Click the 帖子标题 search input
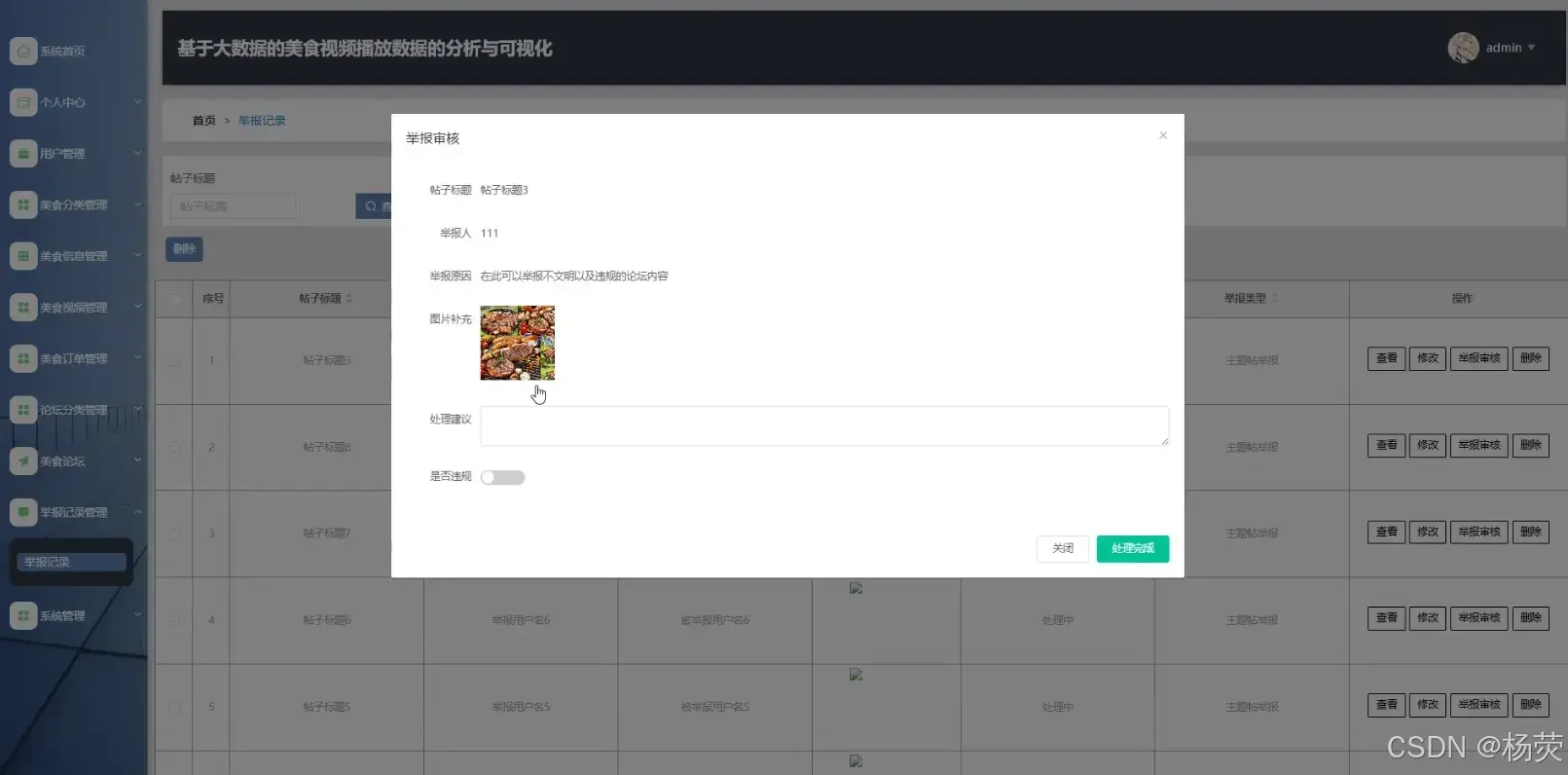 click(234, 206)
